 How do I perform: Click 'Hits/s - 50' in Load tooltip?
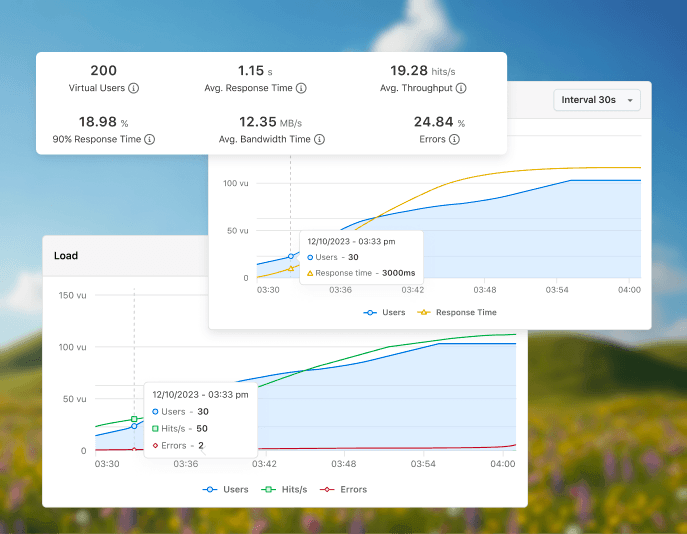[180, 428]
